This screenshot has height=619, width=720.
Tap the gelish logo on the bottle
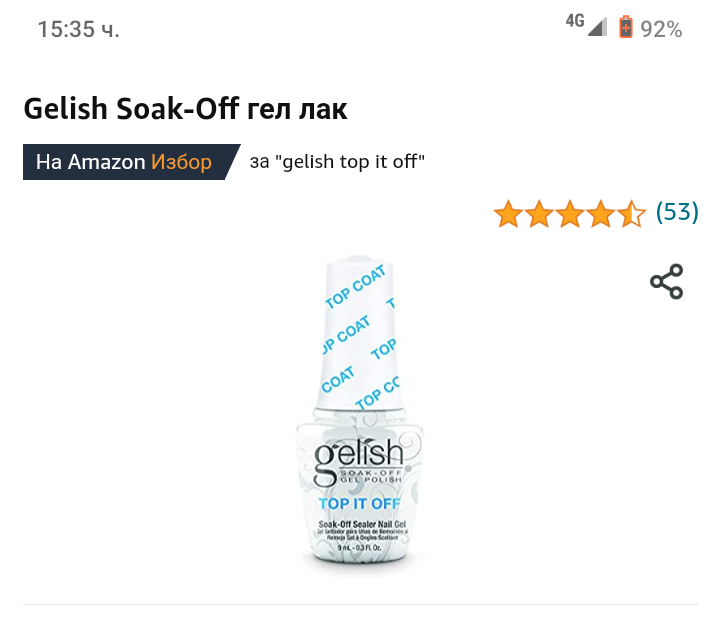(x=359, y=456)
